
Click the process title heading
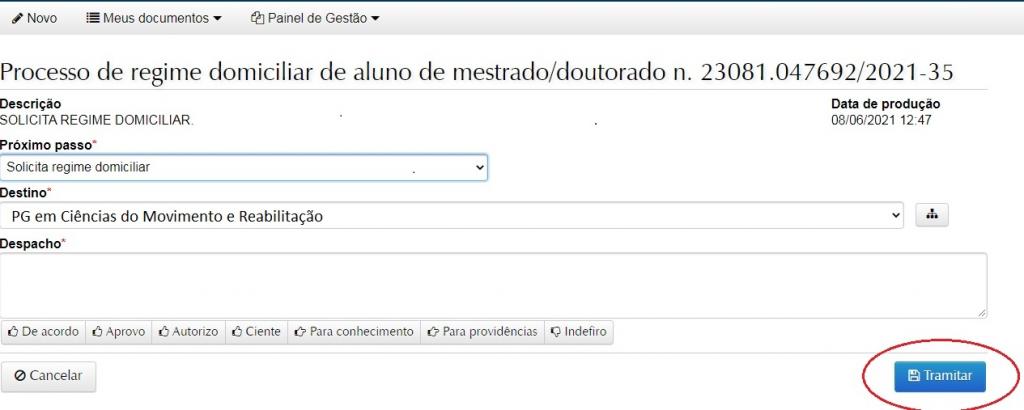[x=477, y=71]
